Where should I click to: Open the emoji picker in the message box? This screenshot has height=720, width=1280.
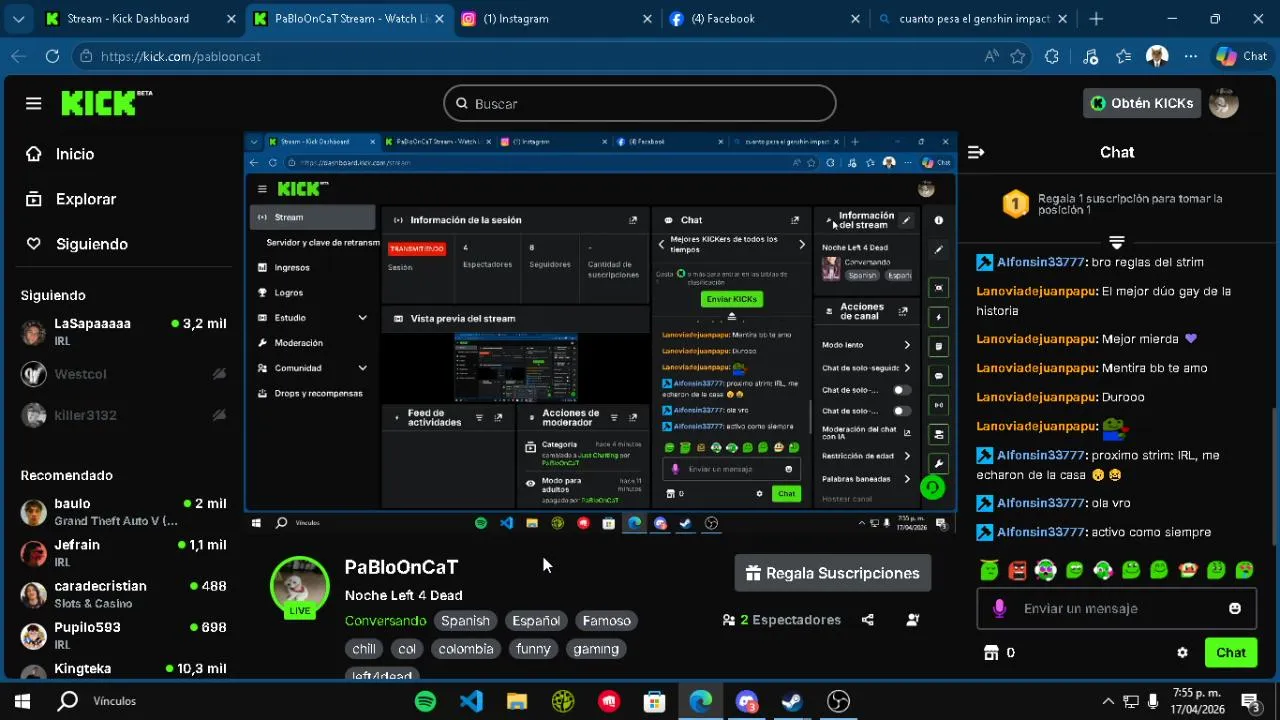[x=1235, y=608]
